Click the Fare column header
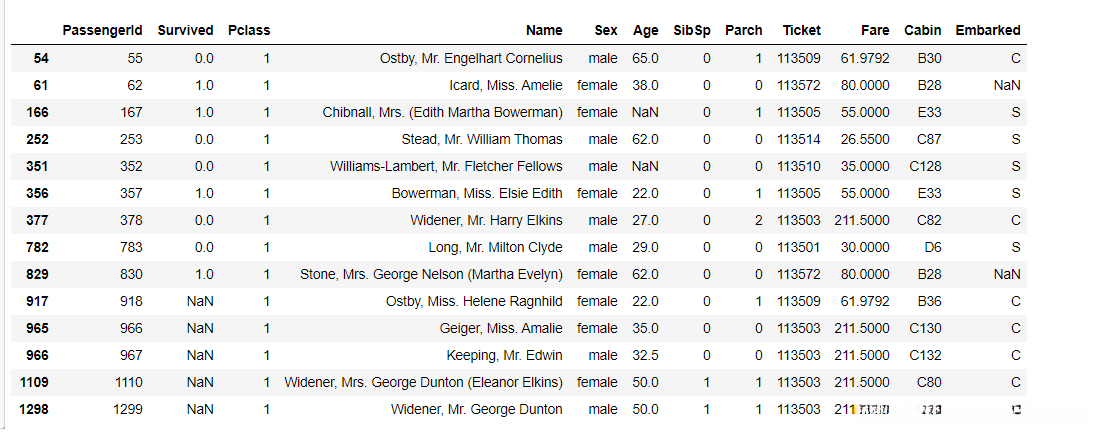This screenshot has height=434, width=1094. 874,31
